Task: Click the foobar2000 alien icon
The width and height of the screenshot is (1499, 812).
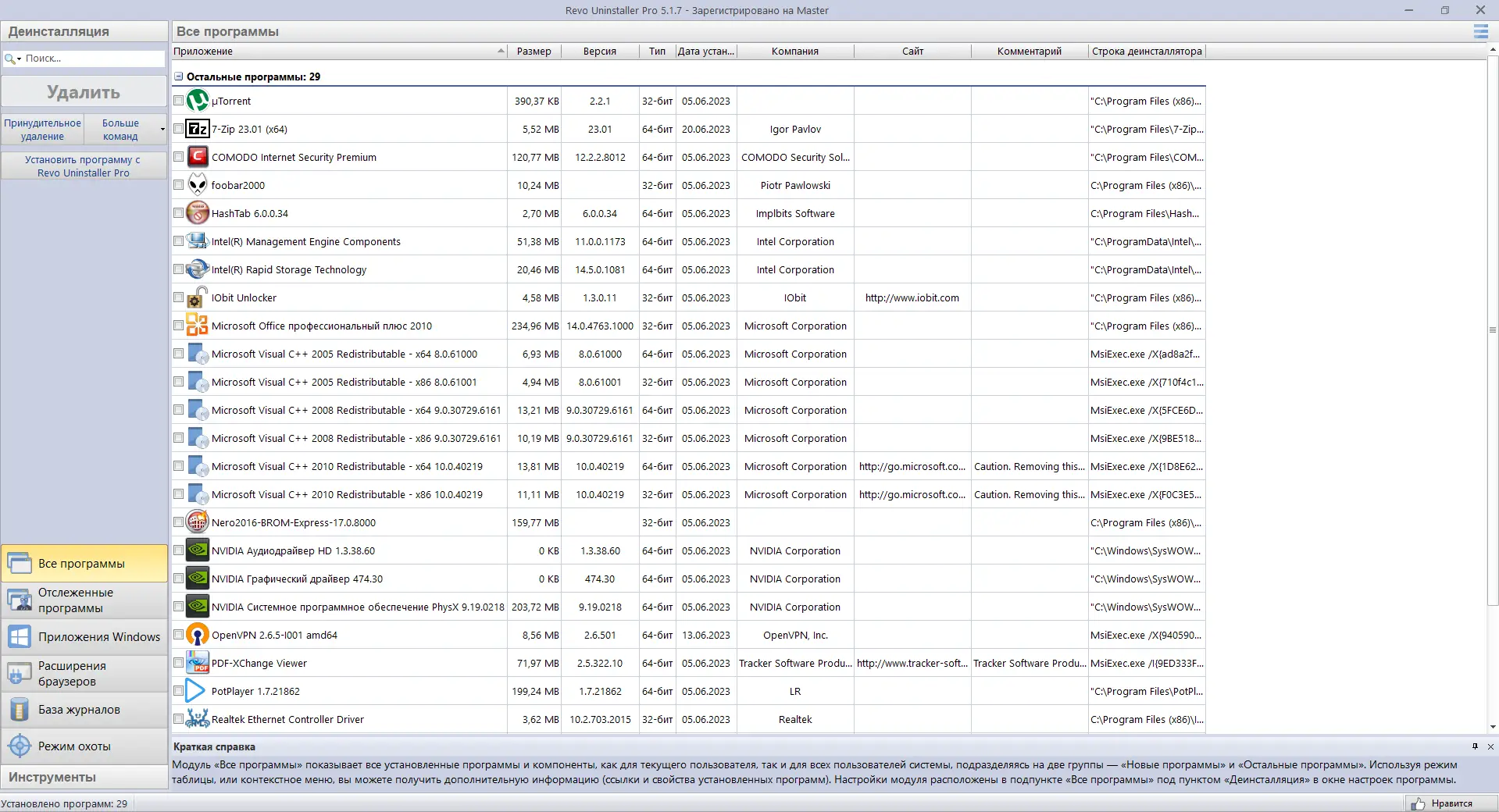Action: point(198,185)
